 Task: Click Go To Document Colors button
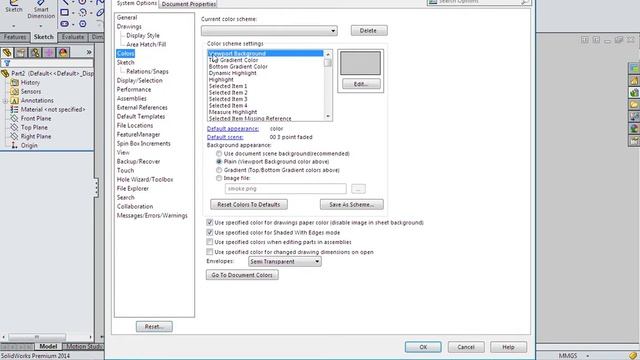coord(242,275)
